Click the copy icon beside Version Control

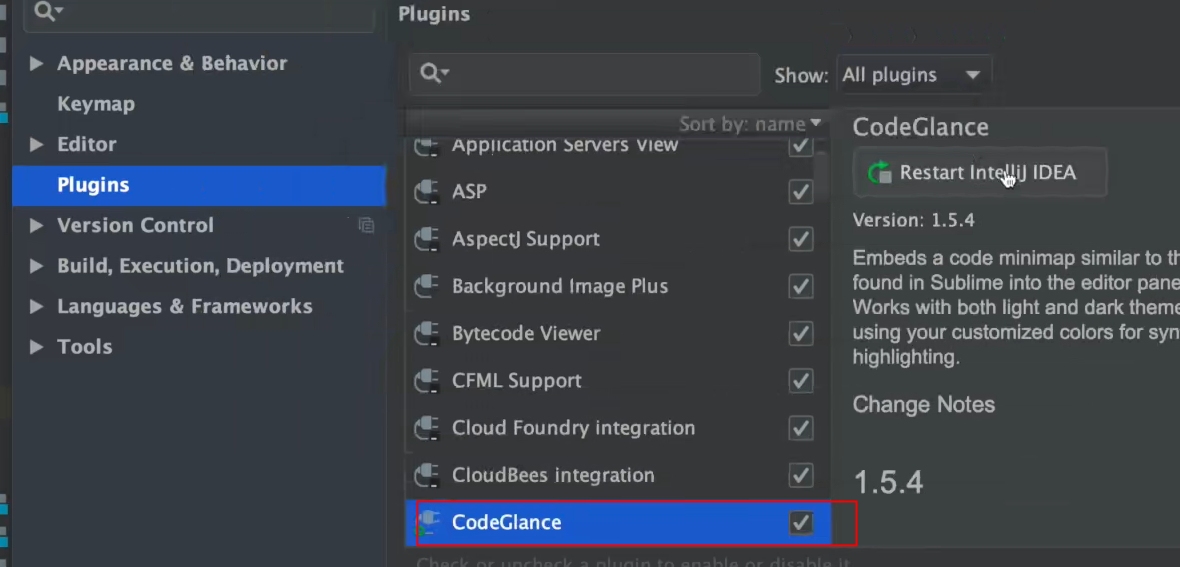pos(366,224)
